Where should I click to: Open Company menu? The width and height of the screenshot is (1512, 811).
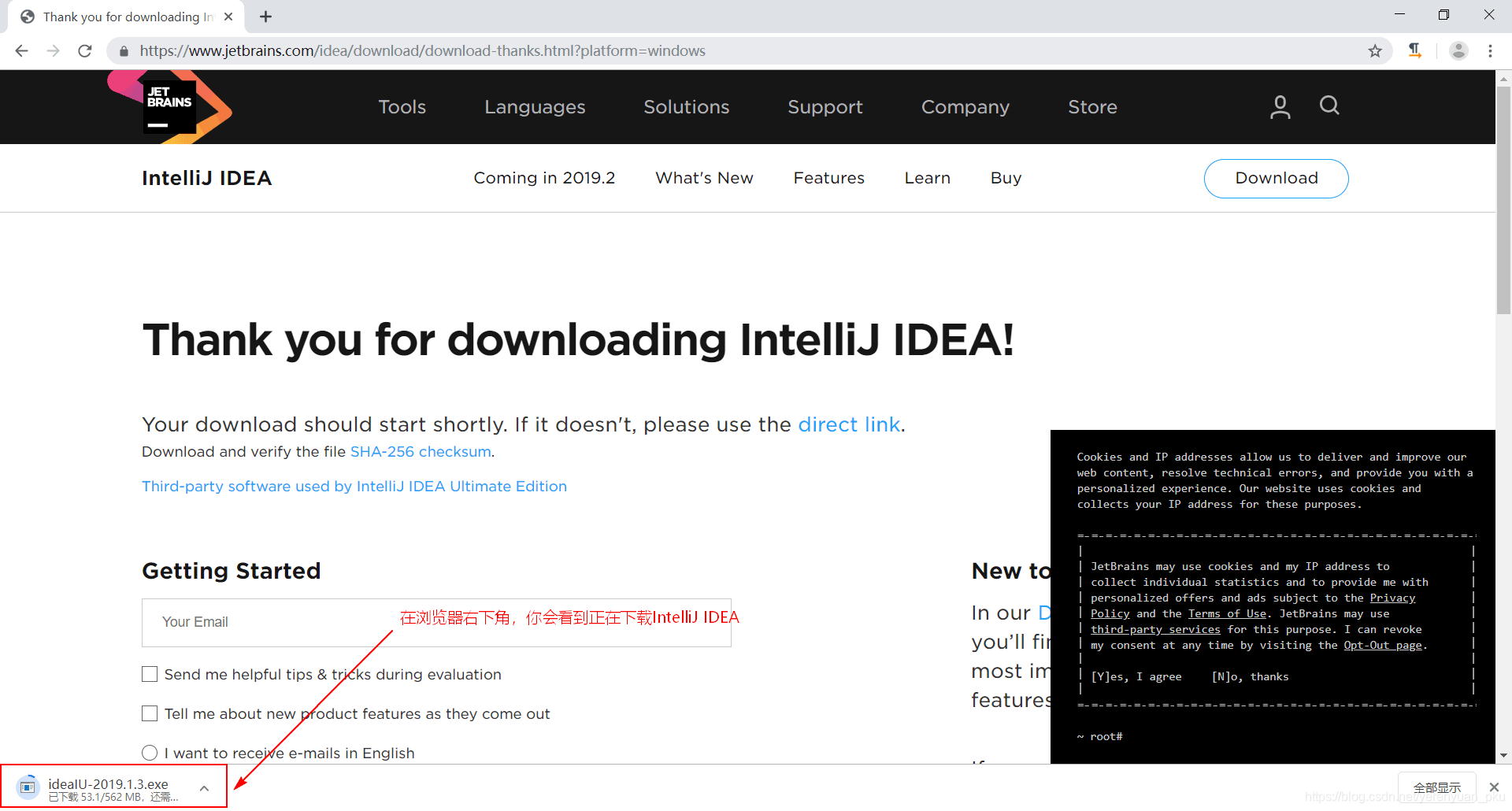pyautogui.click(x=965, y=107)
